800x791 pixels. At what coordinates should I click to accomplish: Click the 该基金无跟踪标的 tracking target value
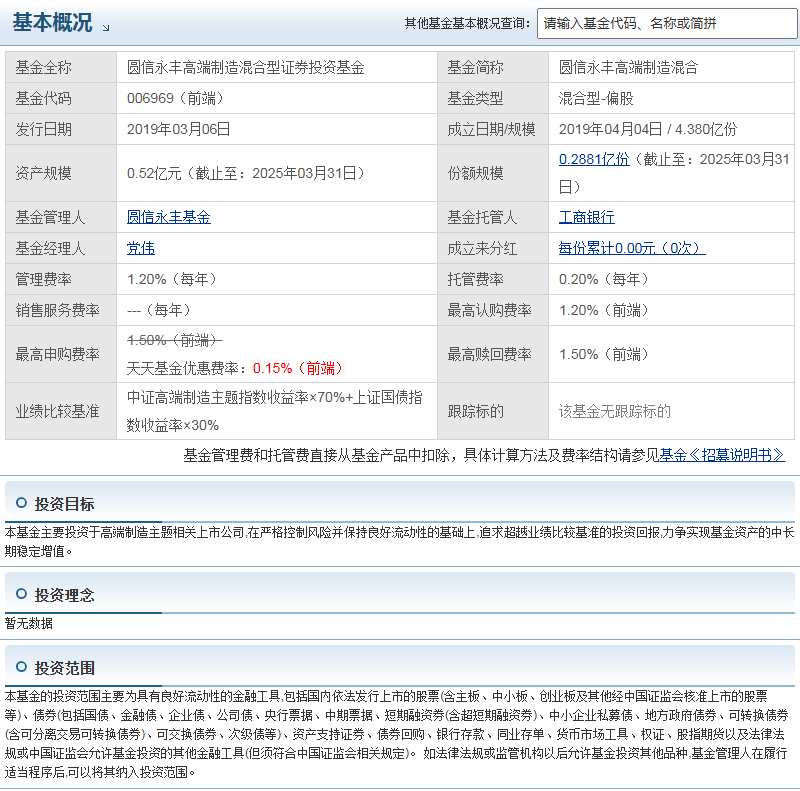click(x=614, y=411)
